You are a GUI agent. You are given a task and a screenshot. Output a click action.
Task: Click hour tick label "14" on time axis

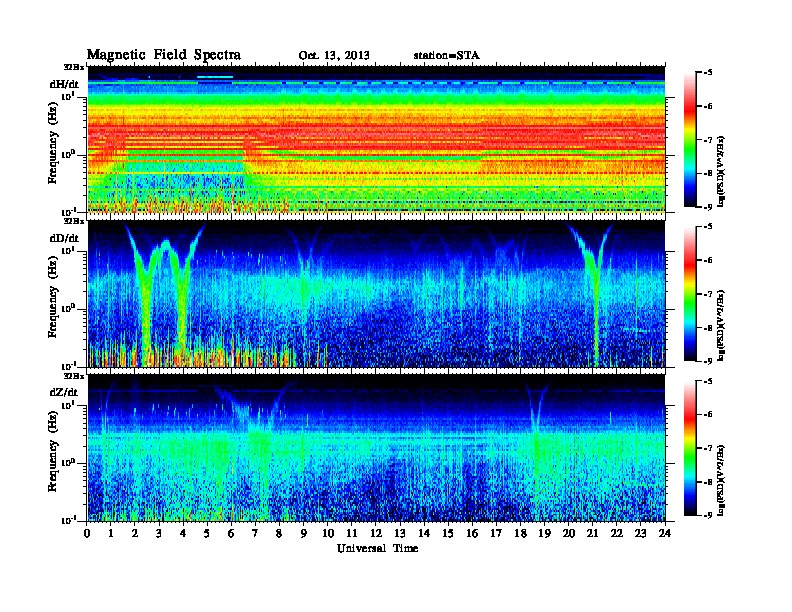(424, 533)
